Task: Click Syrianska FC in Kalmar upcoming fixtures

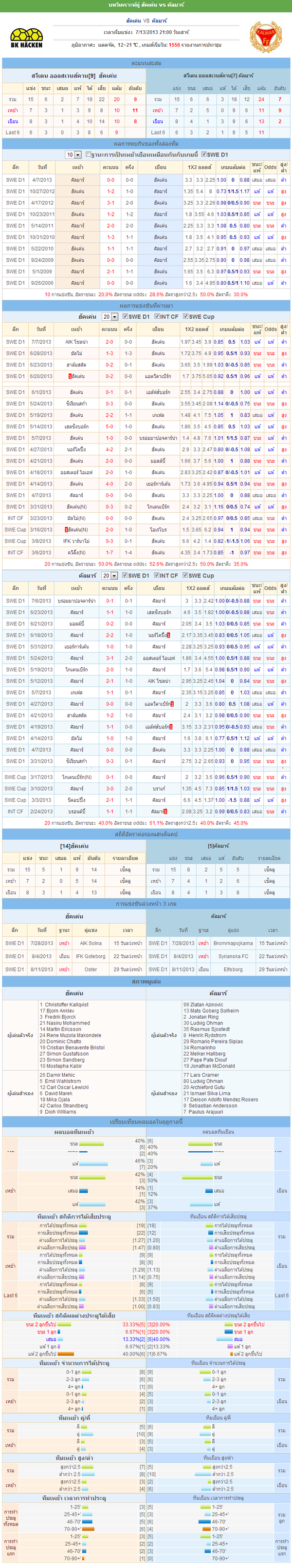Action: click(233, 956)
